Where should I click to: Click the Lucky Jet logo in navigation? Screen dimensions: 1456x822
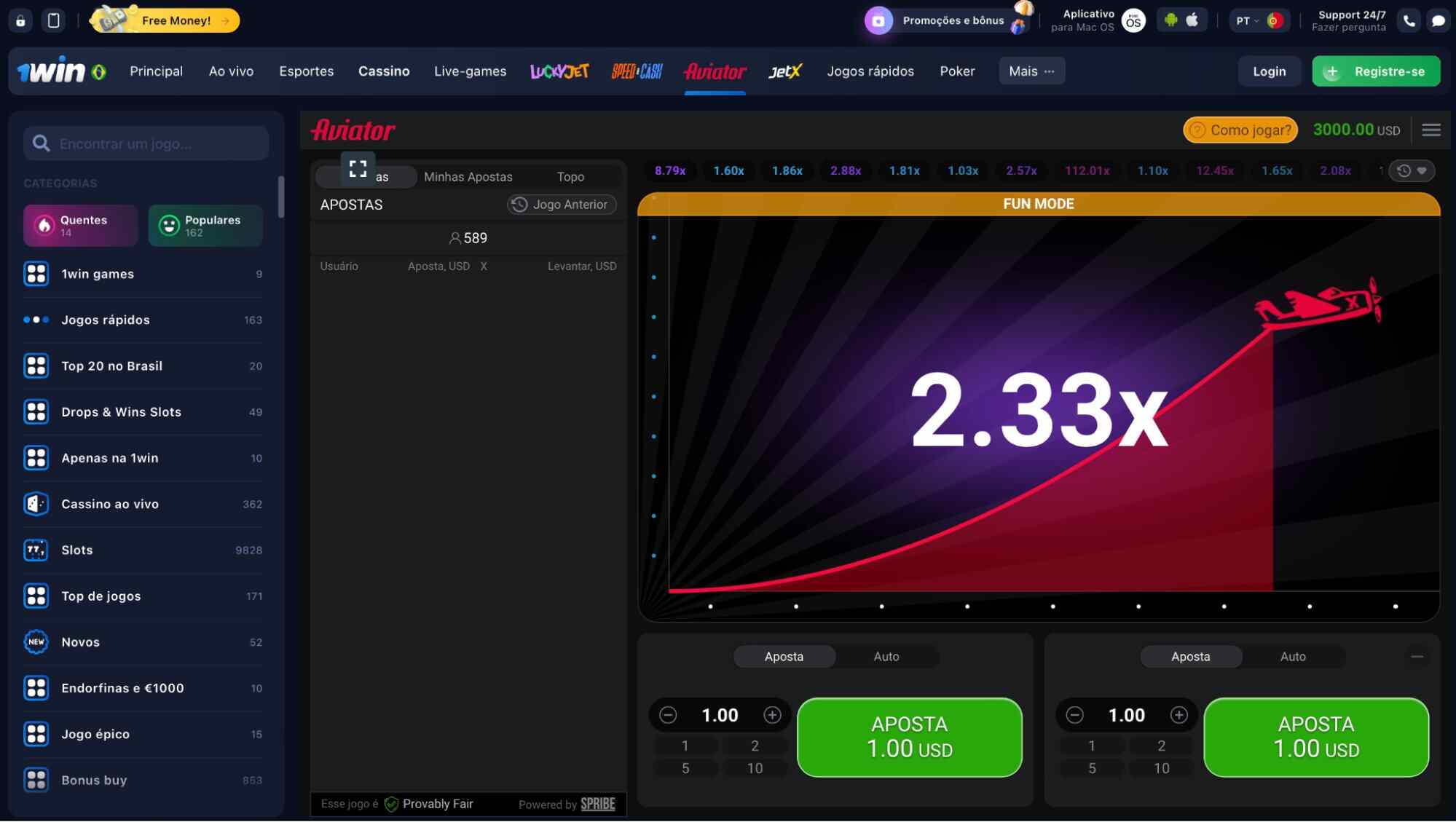(559, 71)
